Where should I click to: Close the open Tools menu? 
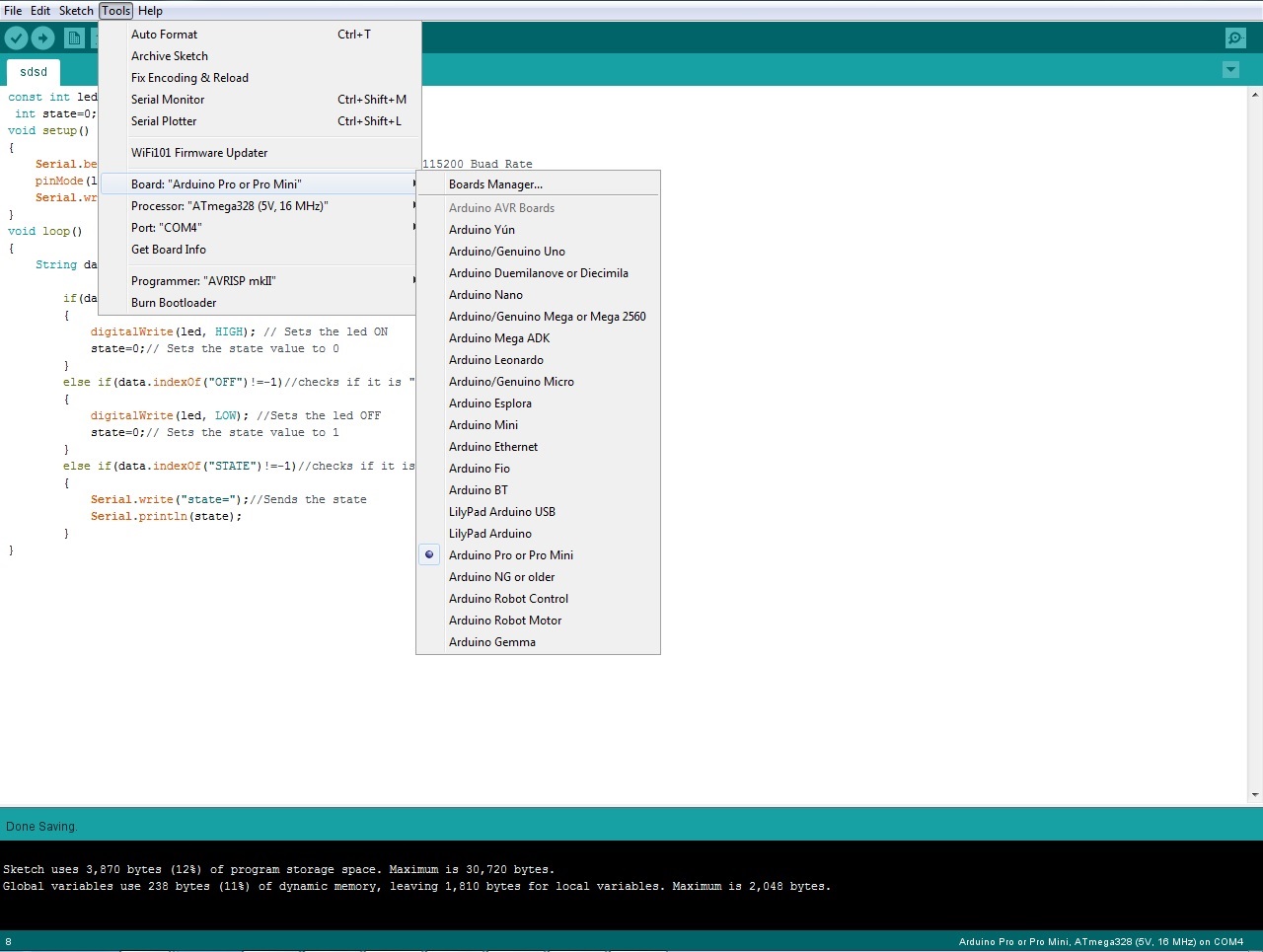pyautogui.click(x=115, y=11)
